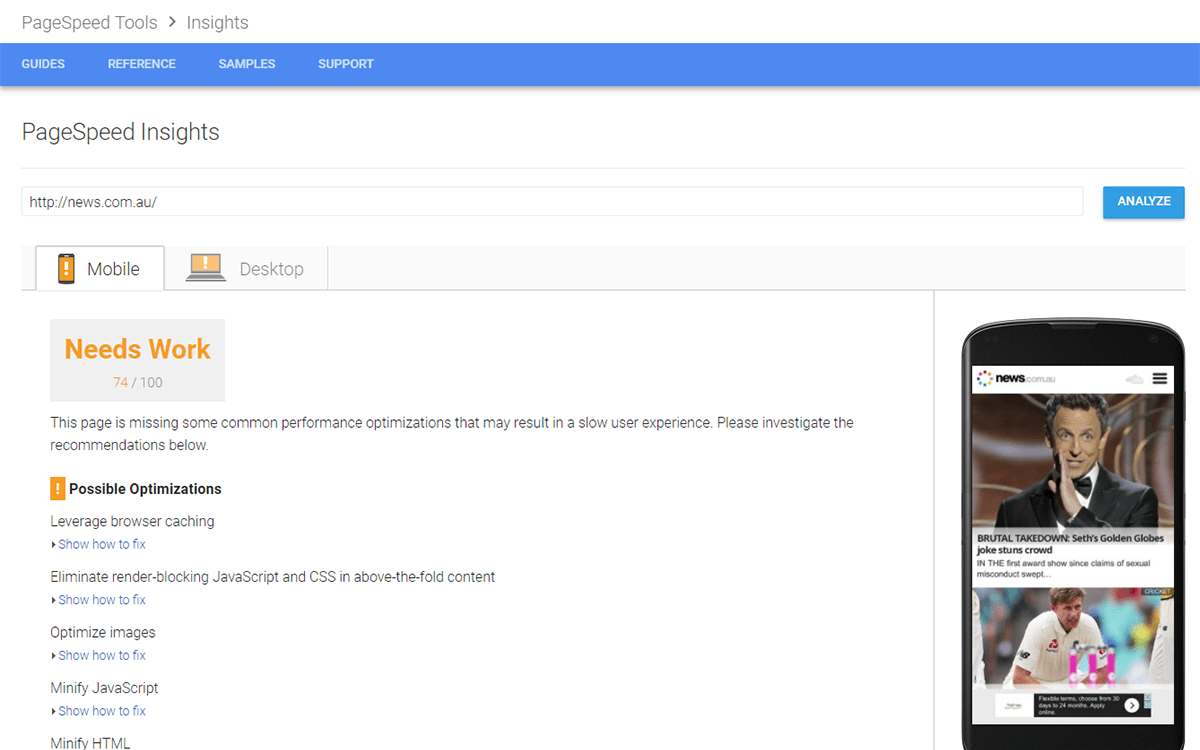This screenshot has width=1200, height=750.
Task: Click the ad arrow button in phone preview
Action: 1132,705
